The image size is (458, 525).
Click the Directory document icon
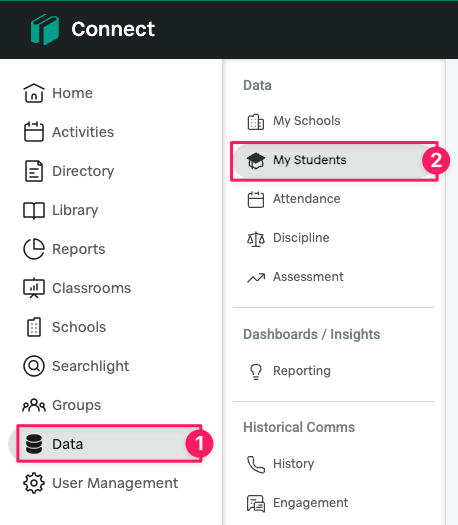coord(34,171)
